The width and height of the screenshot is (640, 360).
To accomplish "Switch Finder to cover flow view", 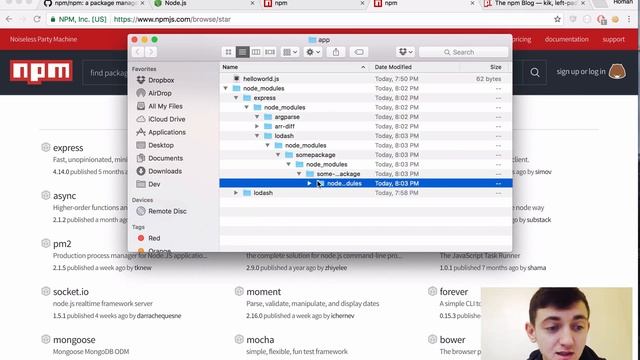I will 270,52.
